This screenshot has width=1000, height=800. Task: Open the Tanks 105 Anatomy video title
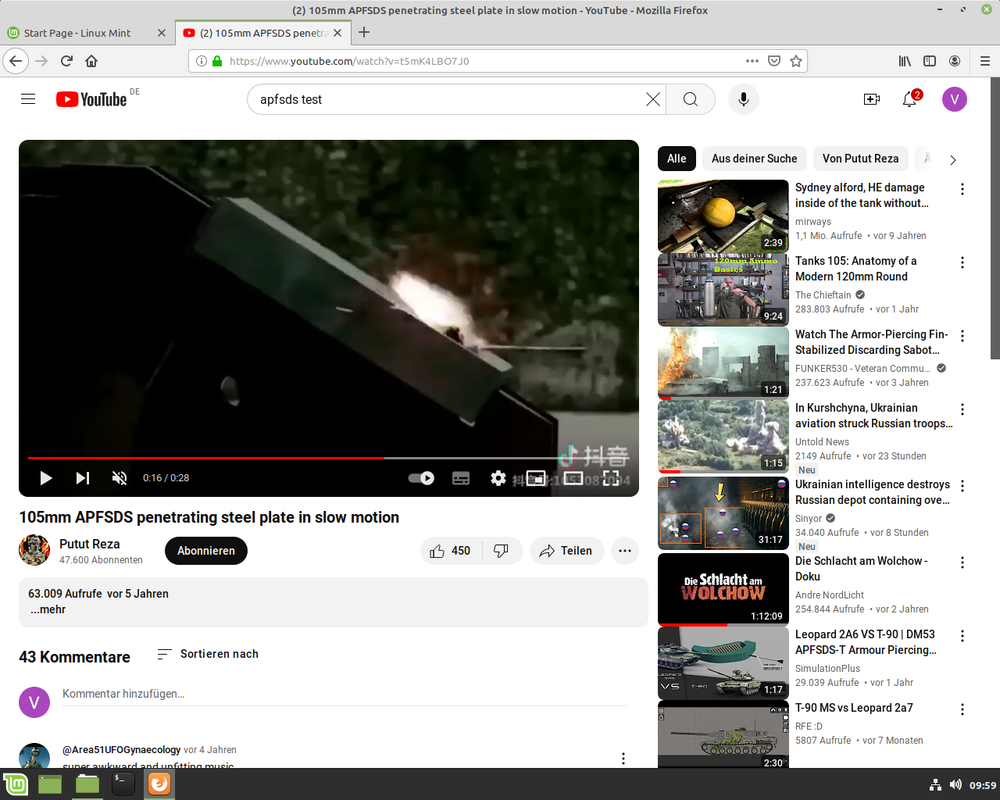click(856, 269)
